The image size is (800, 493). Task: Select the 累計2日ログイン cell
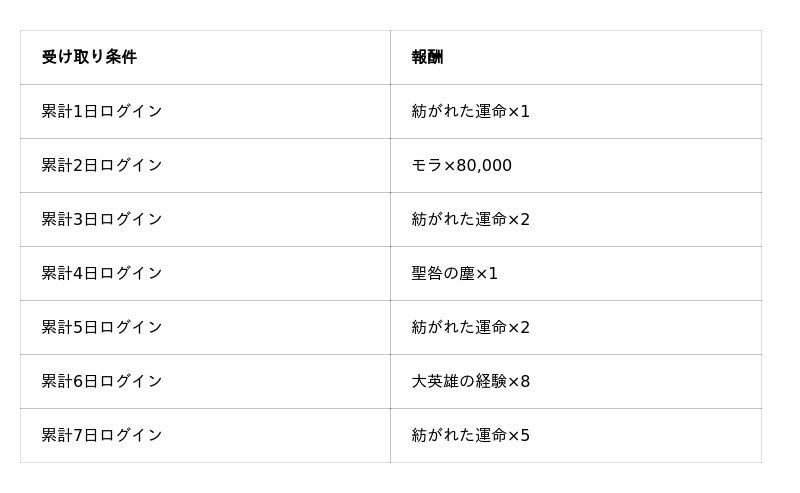coord(102,165)
